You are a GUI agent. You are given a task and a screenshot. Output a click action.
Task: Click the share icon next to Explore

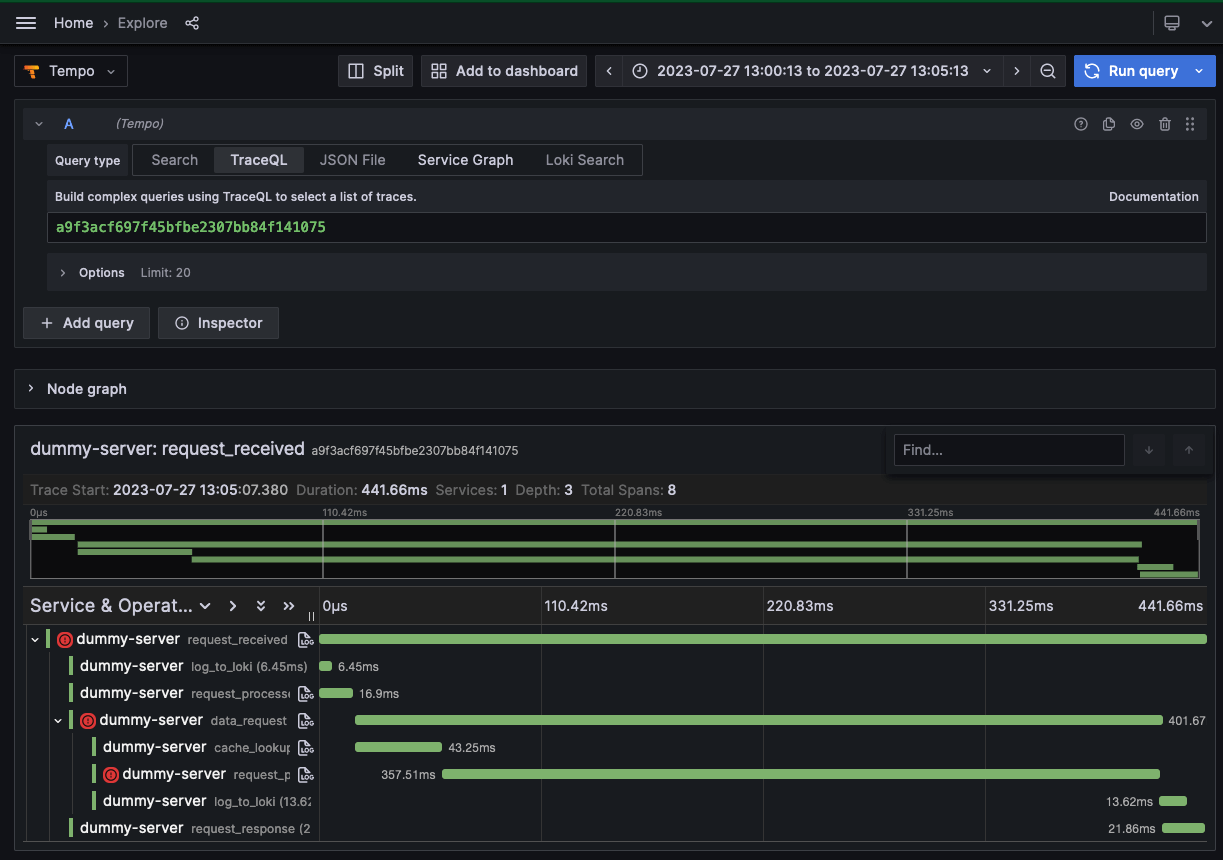pos(192,23)
